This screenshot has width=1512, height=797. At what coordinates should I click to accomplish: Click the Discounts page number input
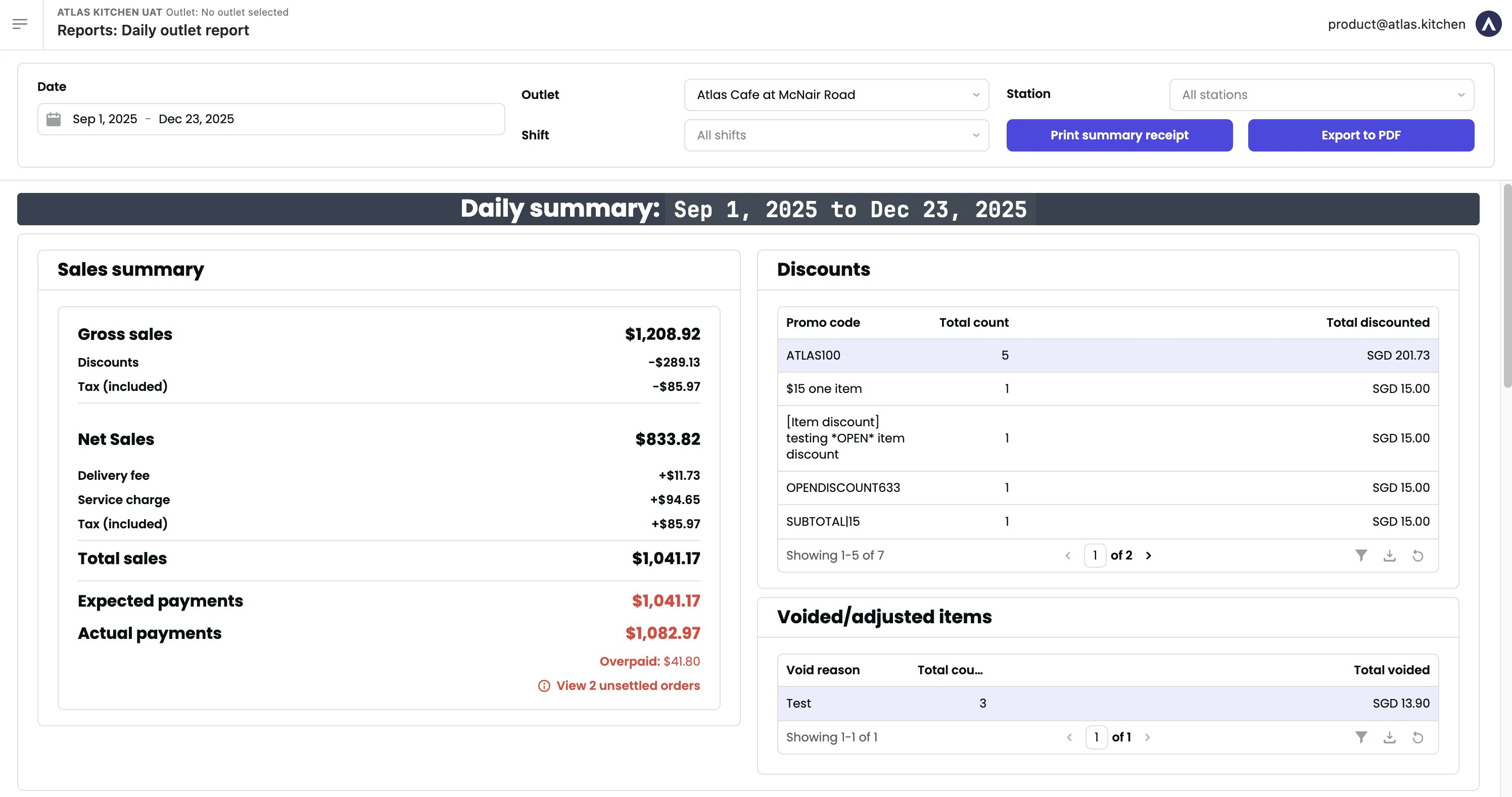coord(1095,556)
